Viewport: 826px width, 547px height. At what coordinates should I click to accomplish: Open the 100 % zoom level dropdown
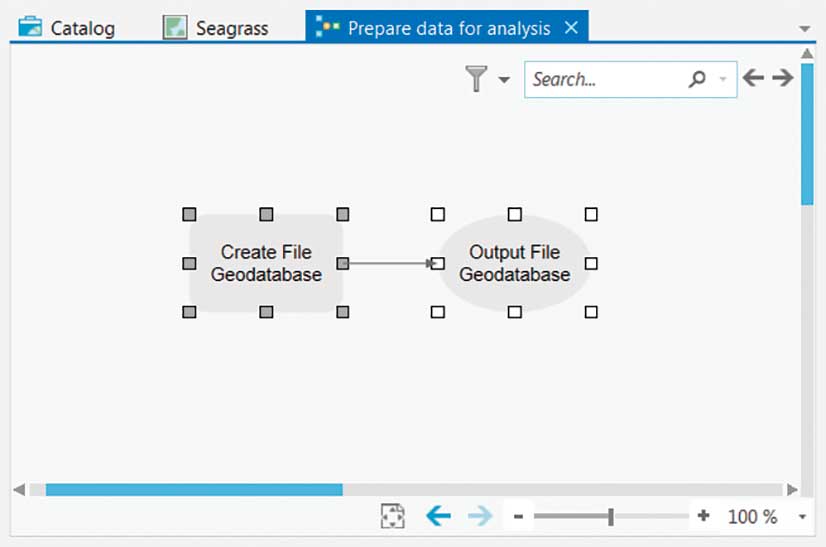[802, 517]
